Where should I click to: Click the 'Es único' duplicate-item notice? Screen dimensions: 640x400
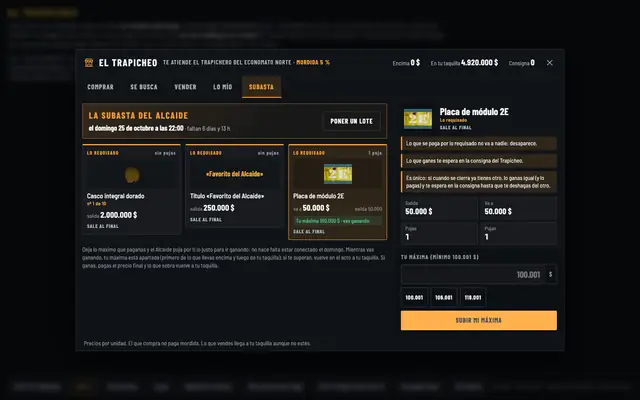point(479,182)
